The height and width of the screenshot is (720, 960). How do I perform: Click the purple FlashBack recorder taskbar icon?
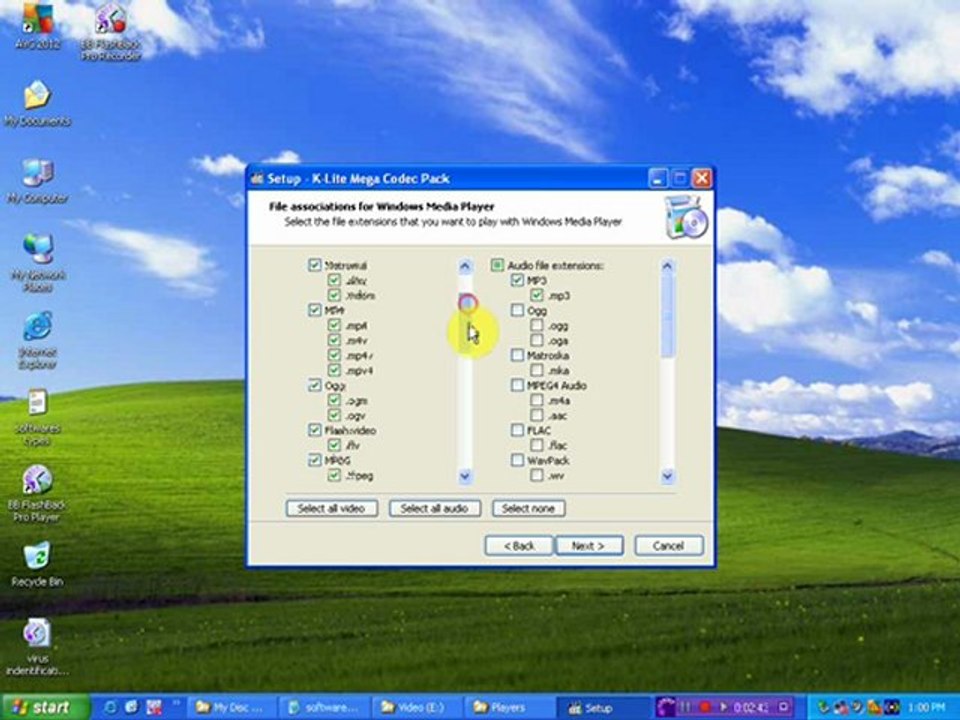666,707
